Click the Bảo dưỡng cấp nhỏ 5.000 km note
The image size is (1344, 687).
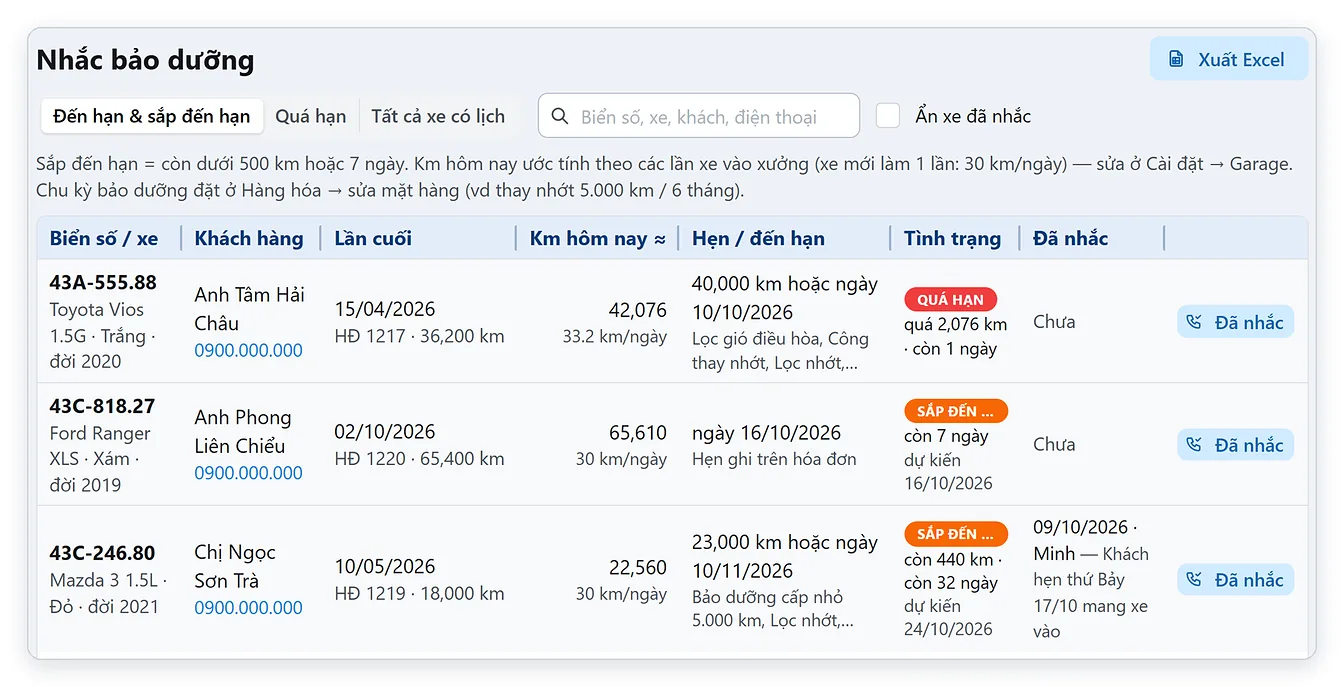tap(772, 609)
